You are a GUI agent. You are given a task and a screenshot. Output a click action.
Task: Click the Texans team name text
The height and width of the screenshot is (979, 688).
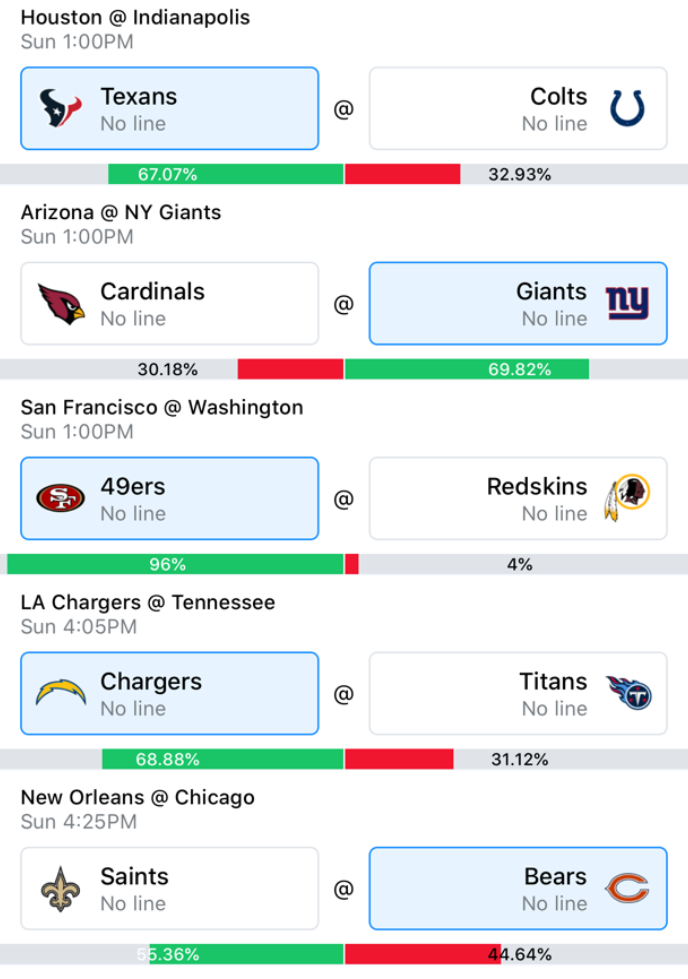pyautogui.click(x=139, y=97)
